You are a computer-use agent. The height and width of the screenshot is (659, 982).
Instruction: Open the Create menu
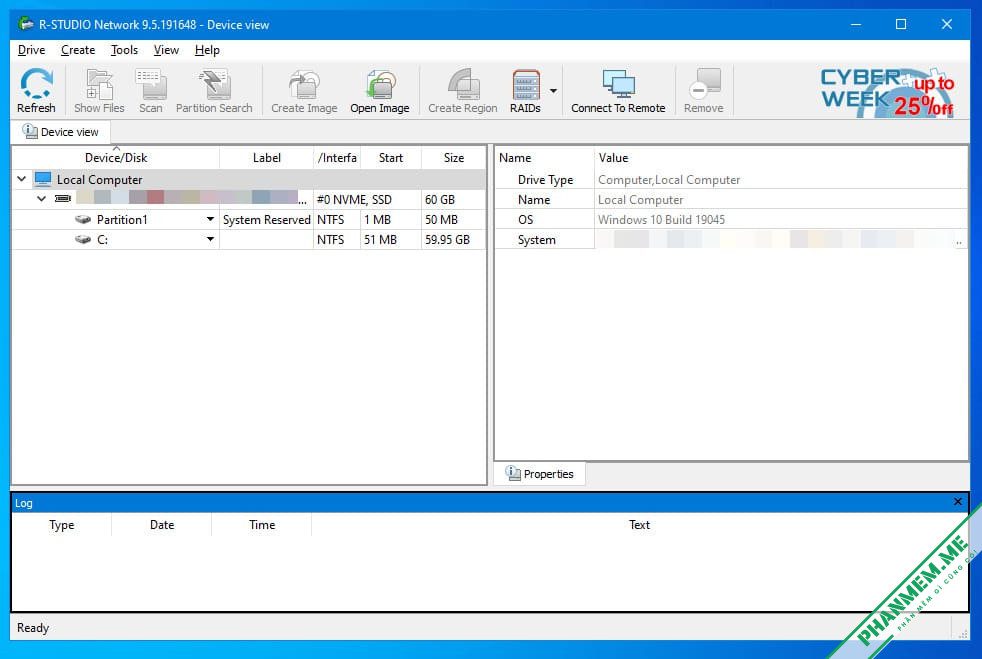(78, 50)
